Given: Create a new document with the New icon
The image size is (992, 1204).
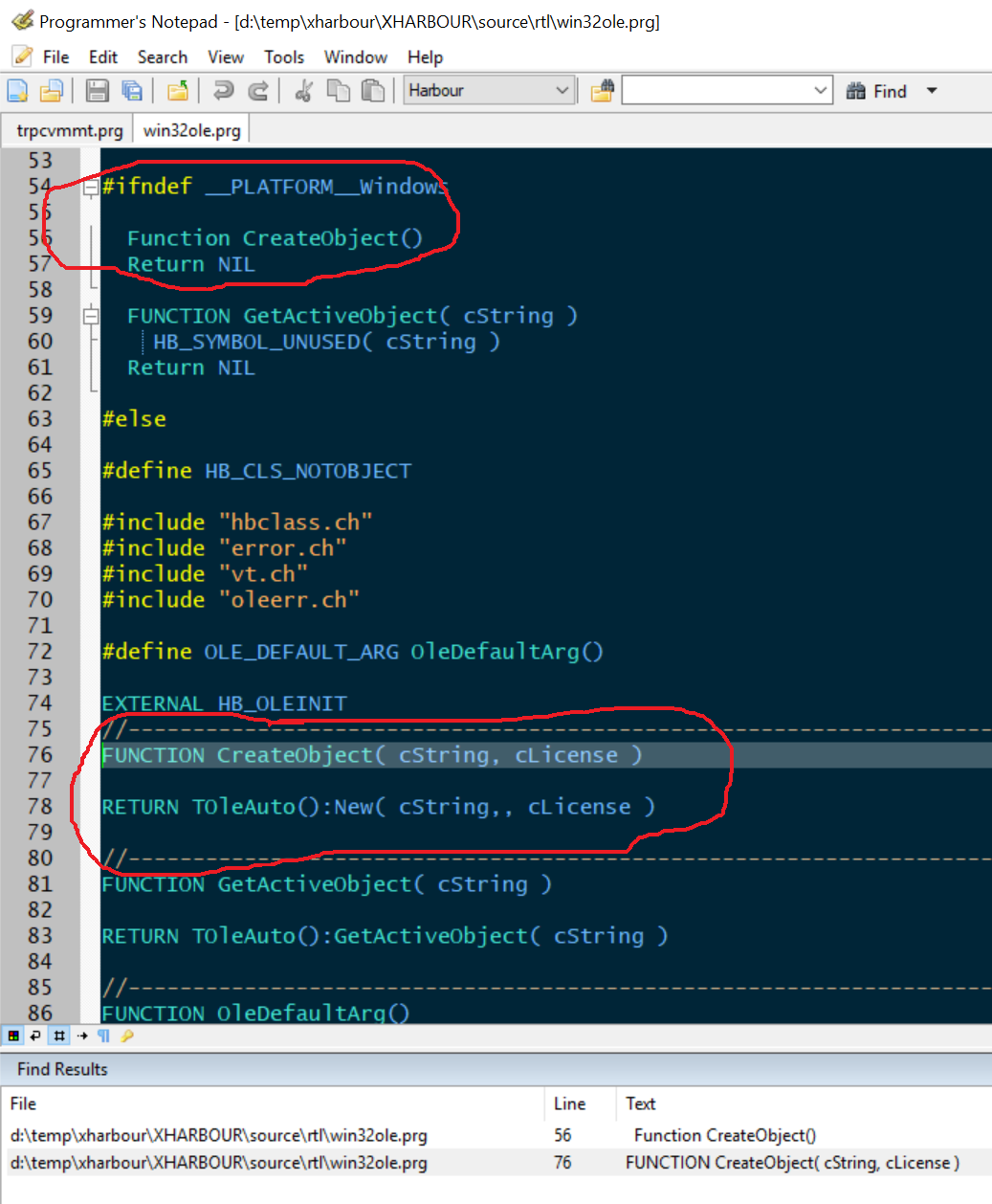Looking at the screenshot, I should click(x=17, y=91).
